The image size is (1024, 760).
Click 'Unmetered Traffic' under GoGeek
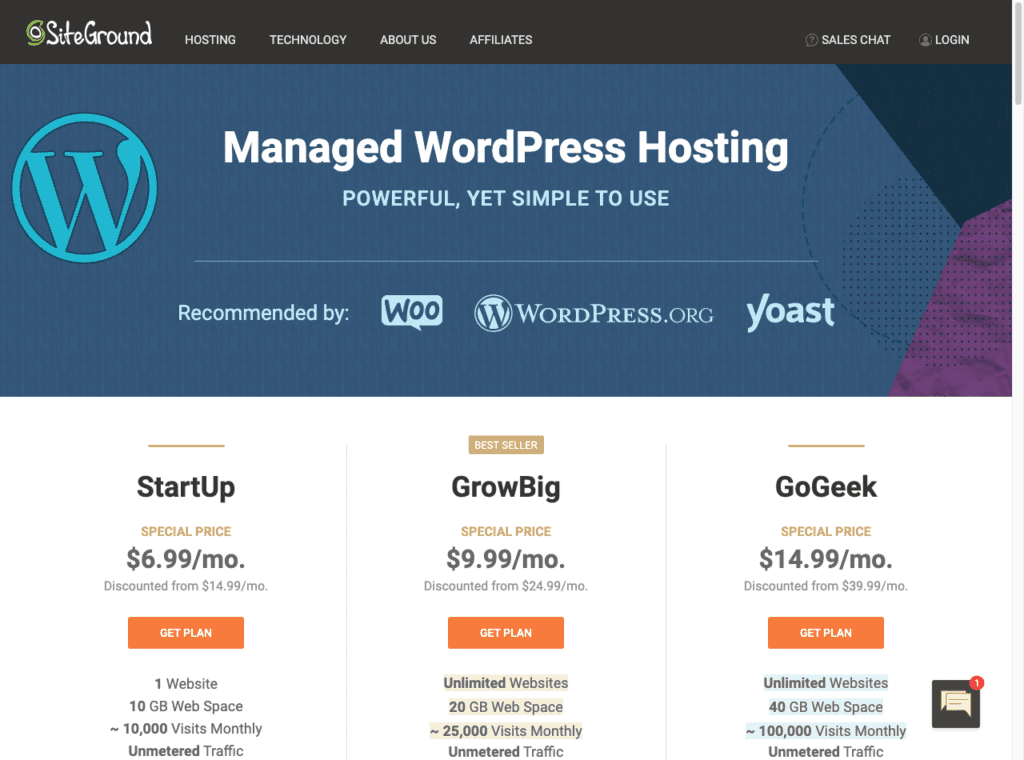point(826,752)
